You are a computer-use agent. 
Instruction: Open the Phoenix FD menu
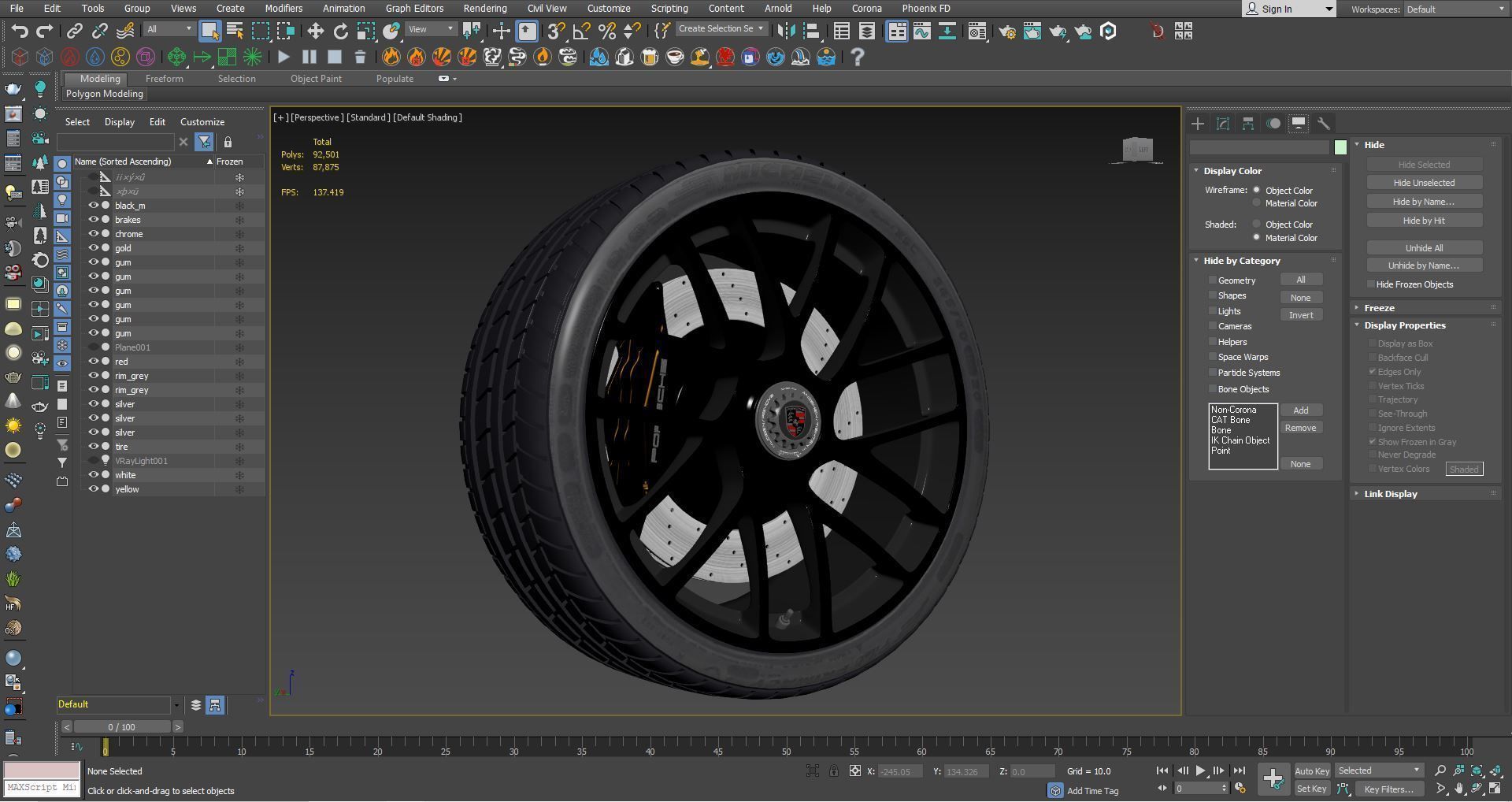tap(926, 9)
